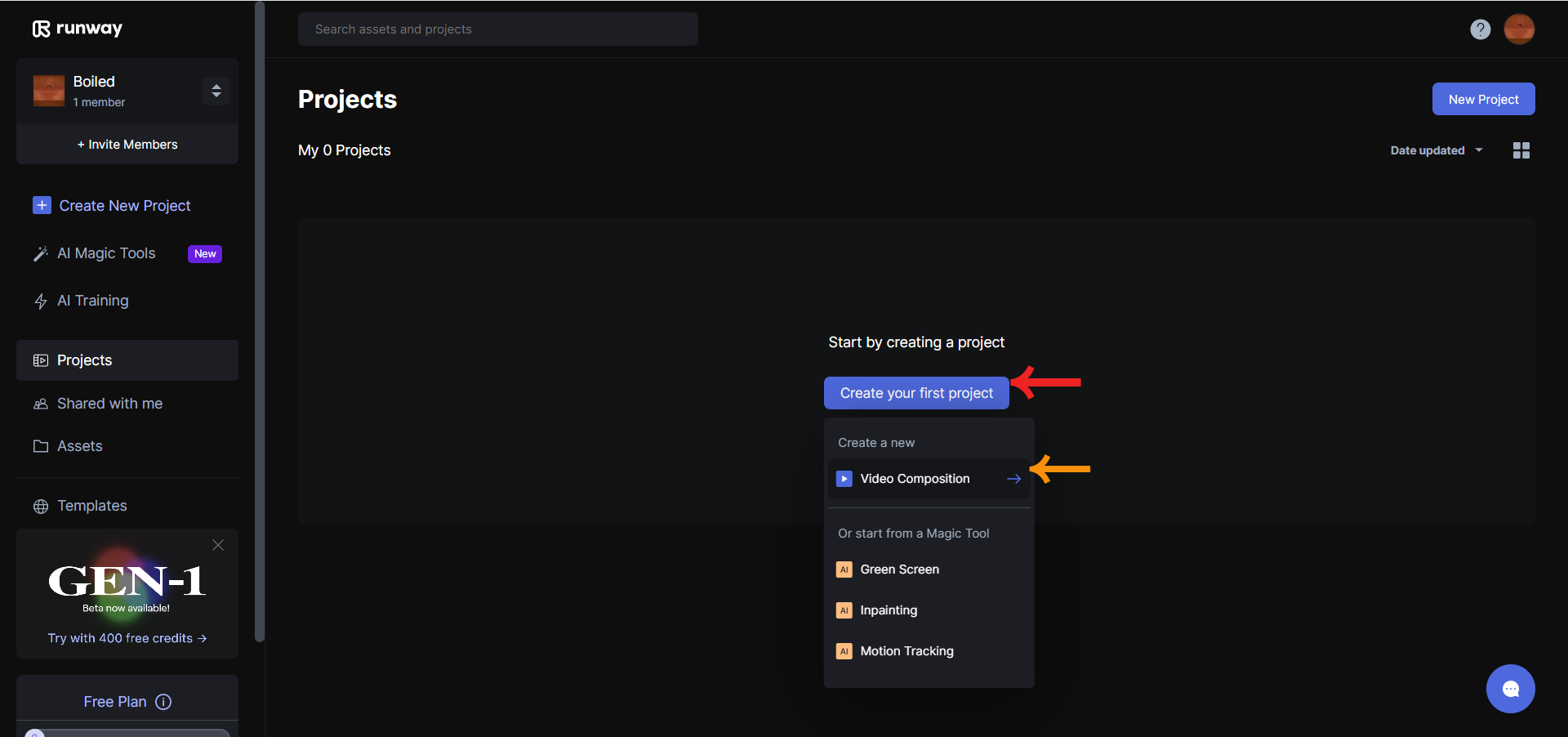Click the Shared with me people icon
The height and width of the screenshot is (737, 1568).
[41, 404]
